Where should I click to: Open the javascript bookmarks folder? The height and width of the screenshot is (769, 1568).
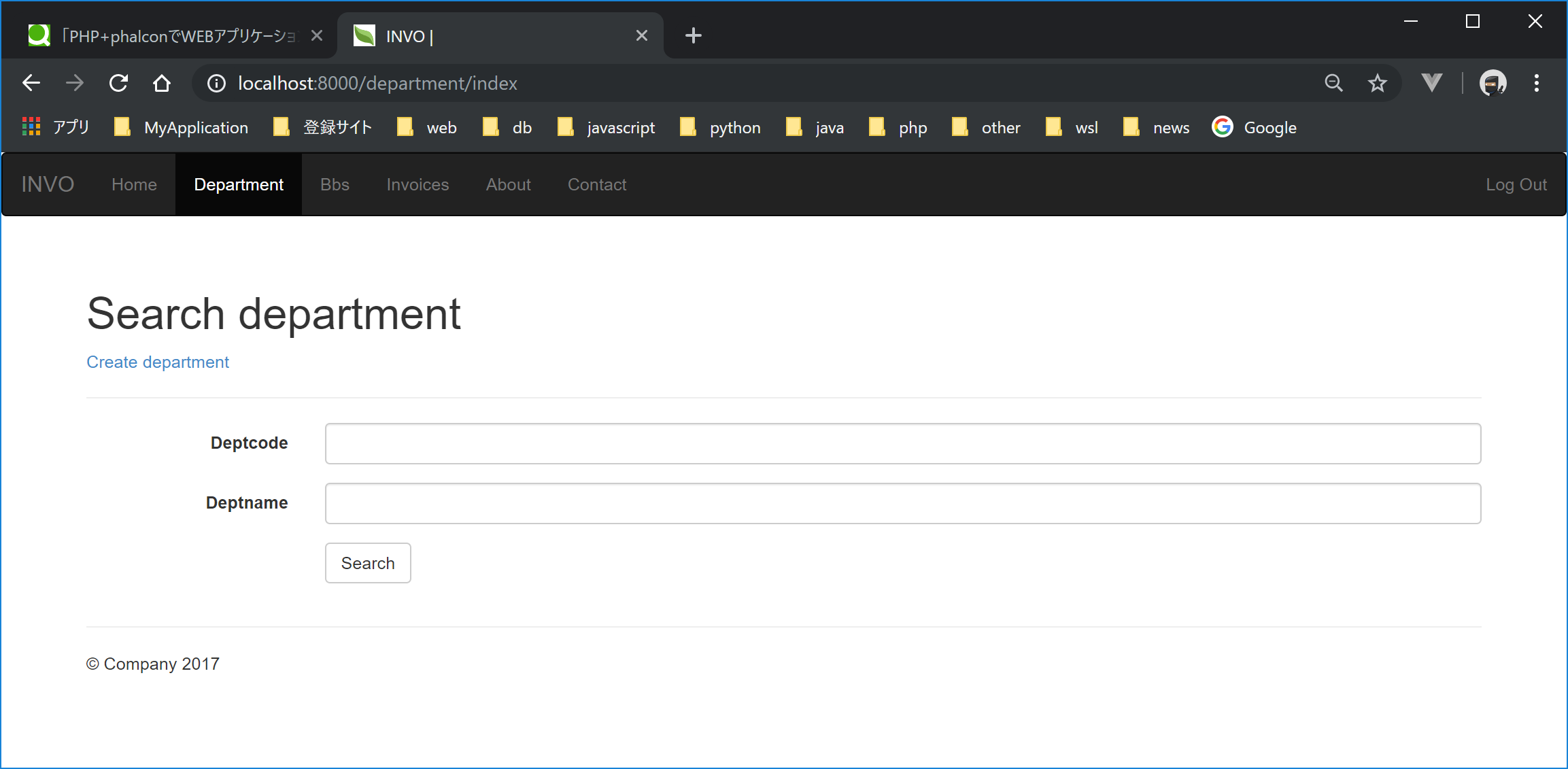click(606, 127)
